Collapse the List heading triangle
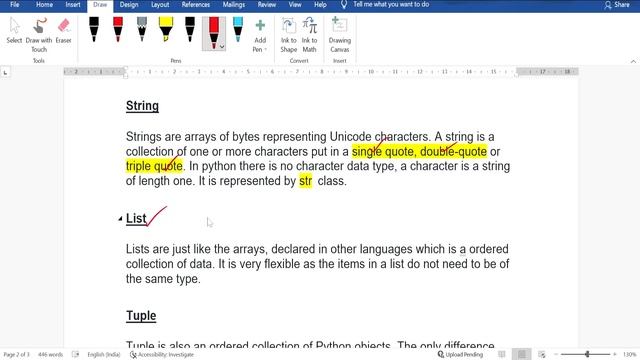 pos(120,219)
